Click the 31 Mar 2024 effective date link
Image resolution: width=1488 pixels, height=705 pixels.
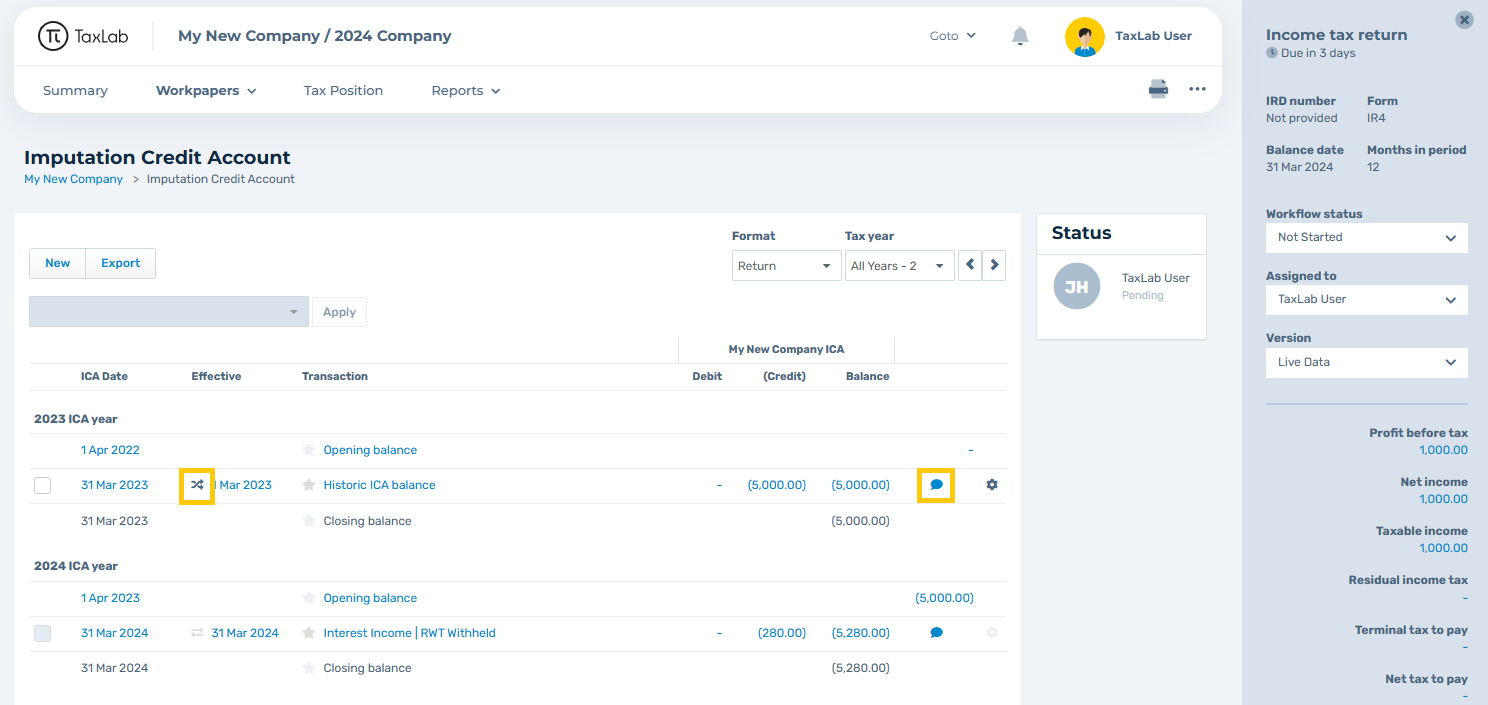click(245, 633)
